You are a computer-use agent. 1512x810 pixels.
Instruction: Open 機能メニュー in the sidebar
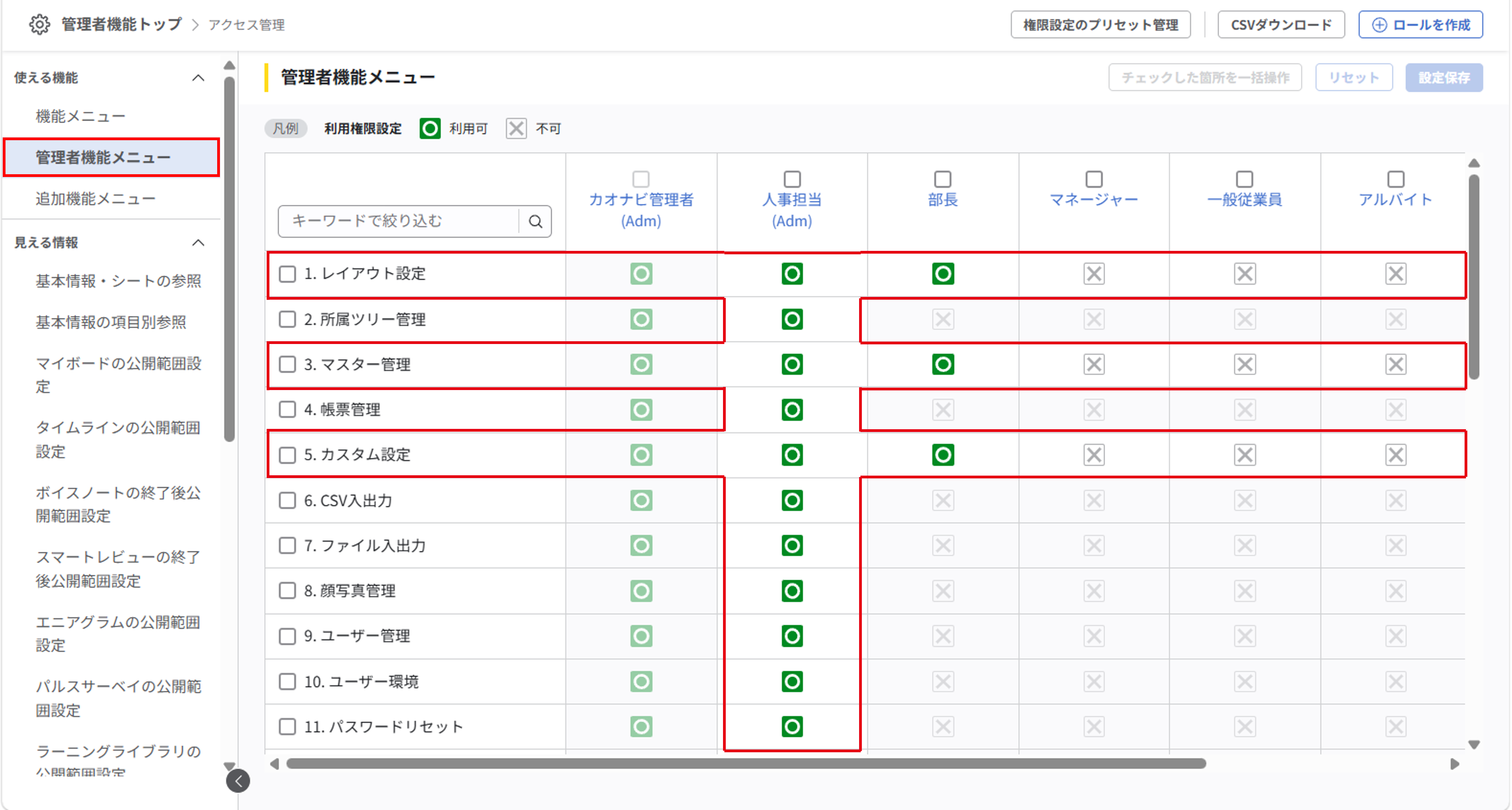[80, 116]
